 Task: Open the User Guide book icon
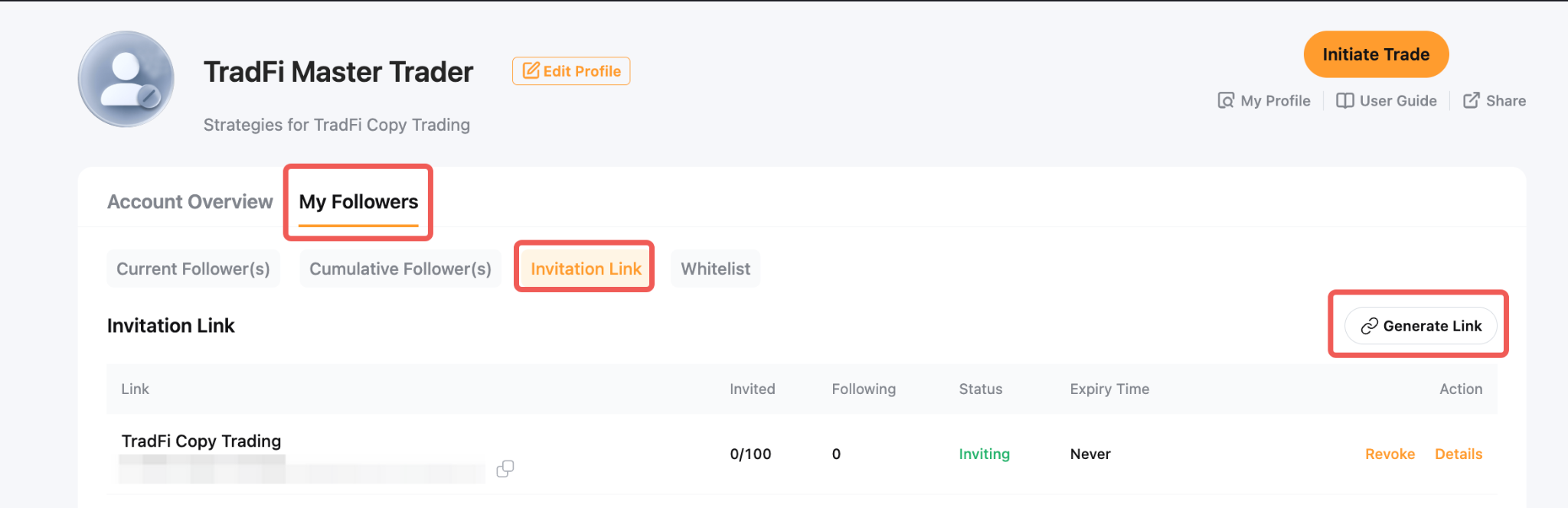click(x=1344, y=101)
